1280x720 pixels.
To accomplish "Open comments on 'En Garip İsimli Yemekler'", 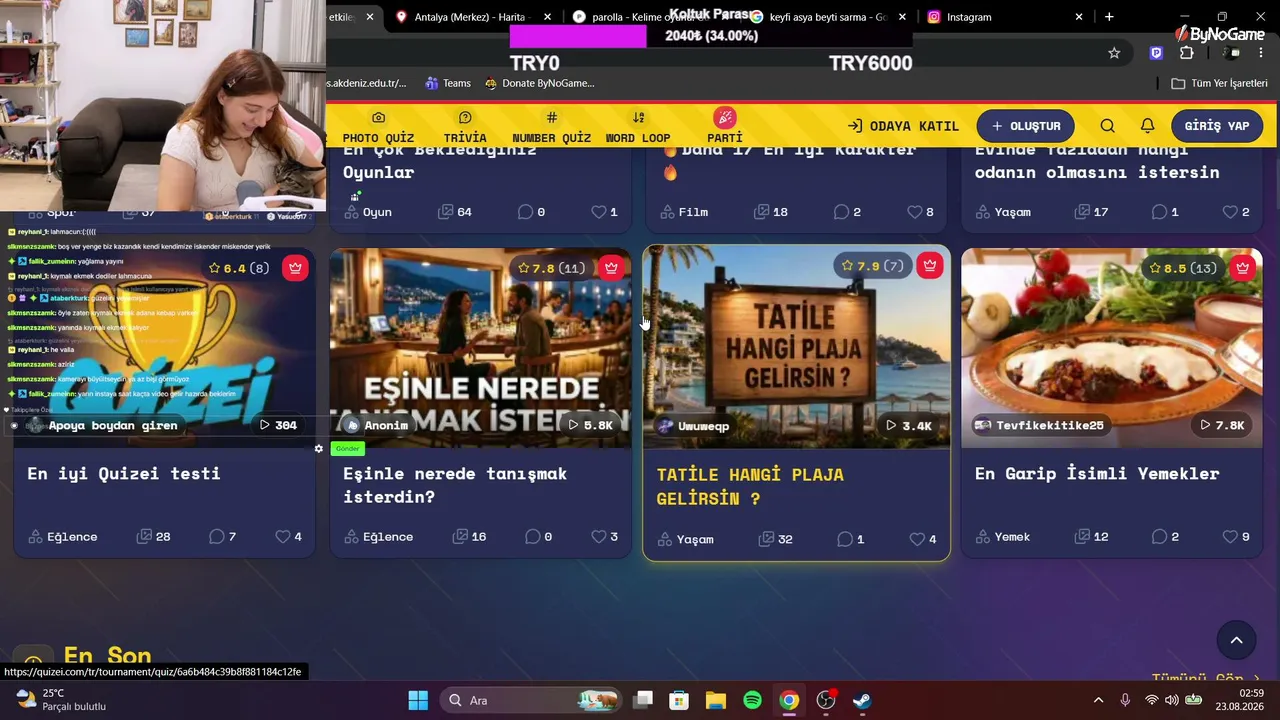I will 1164,537.
